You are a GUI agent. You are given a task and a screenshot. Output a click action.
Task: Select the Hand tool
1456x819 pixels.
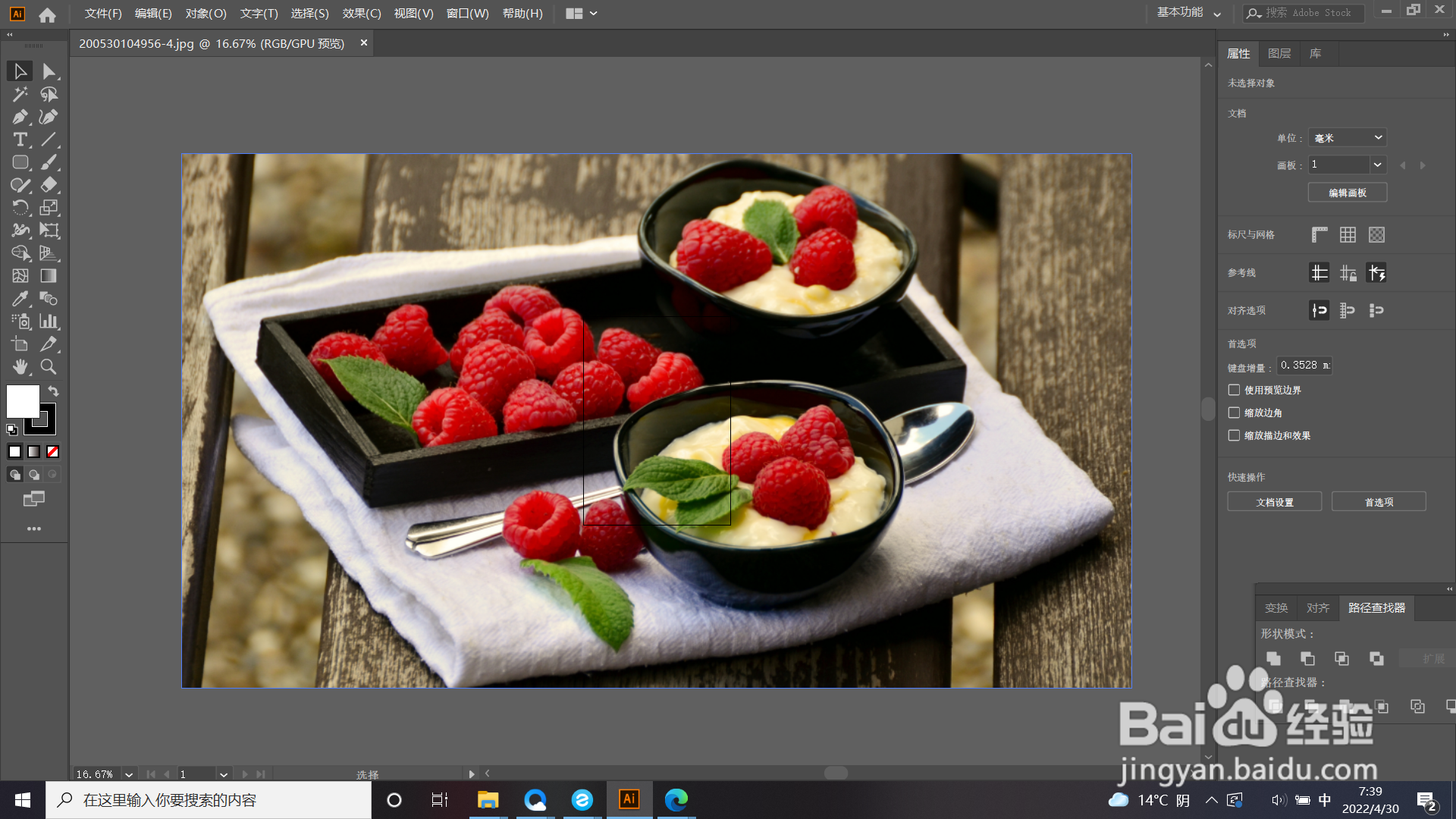click(20, 367)
